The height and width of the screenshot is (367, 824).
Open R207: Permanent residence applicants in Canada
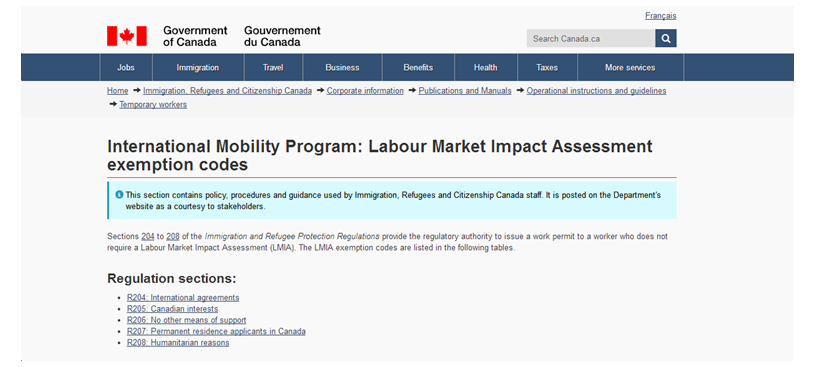click(216, 331)
